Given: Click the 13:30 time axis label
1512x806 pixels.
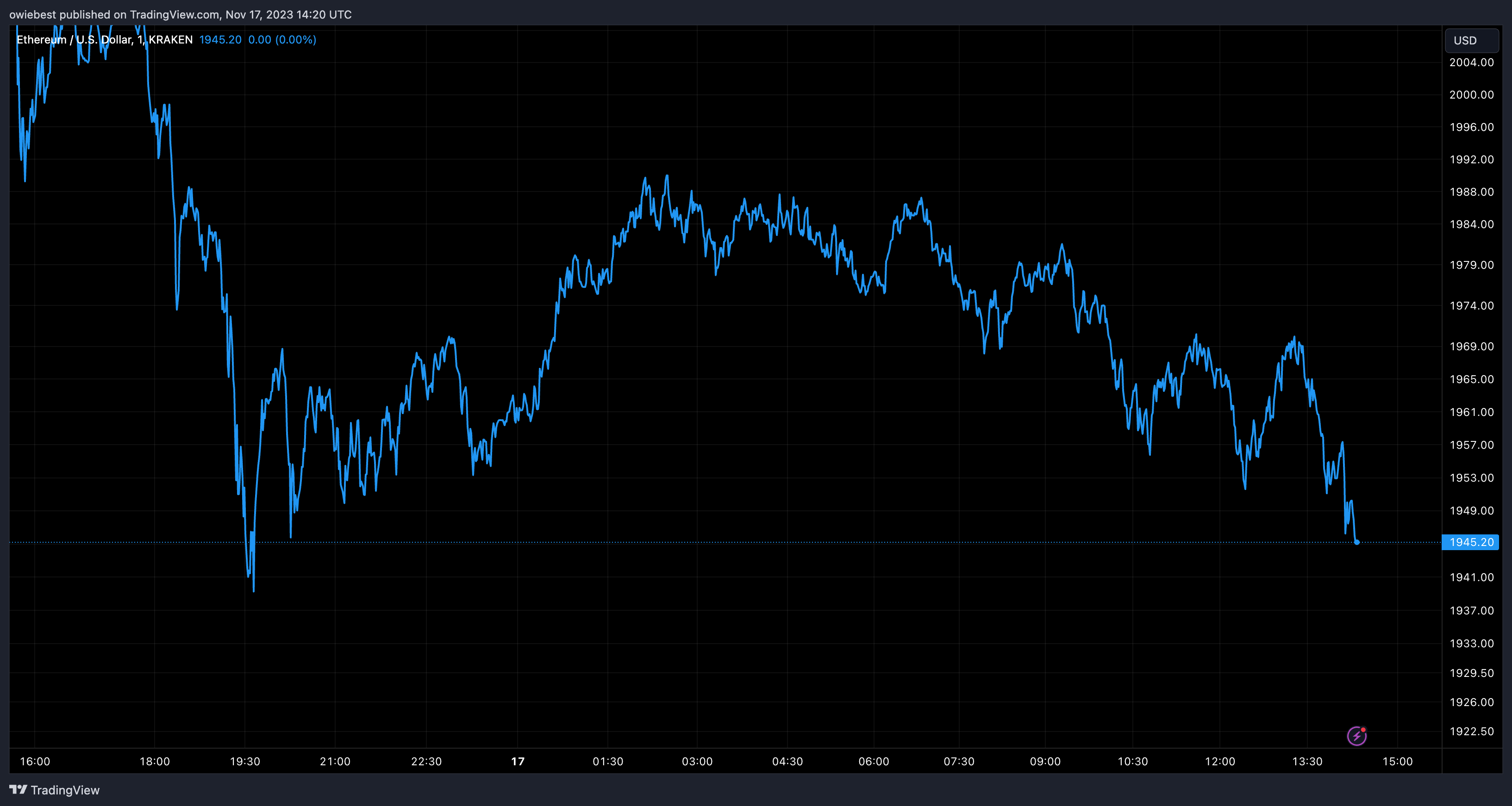Looking at the screenshot, I should (1308, 762).
